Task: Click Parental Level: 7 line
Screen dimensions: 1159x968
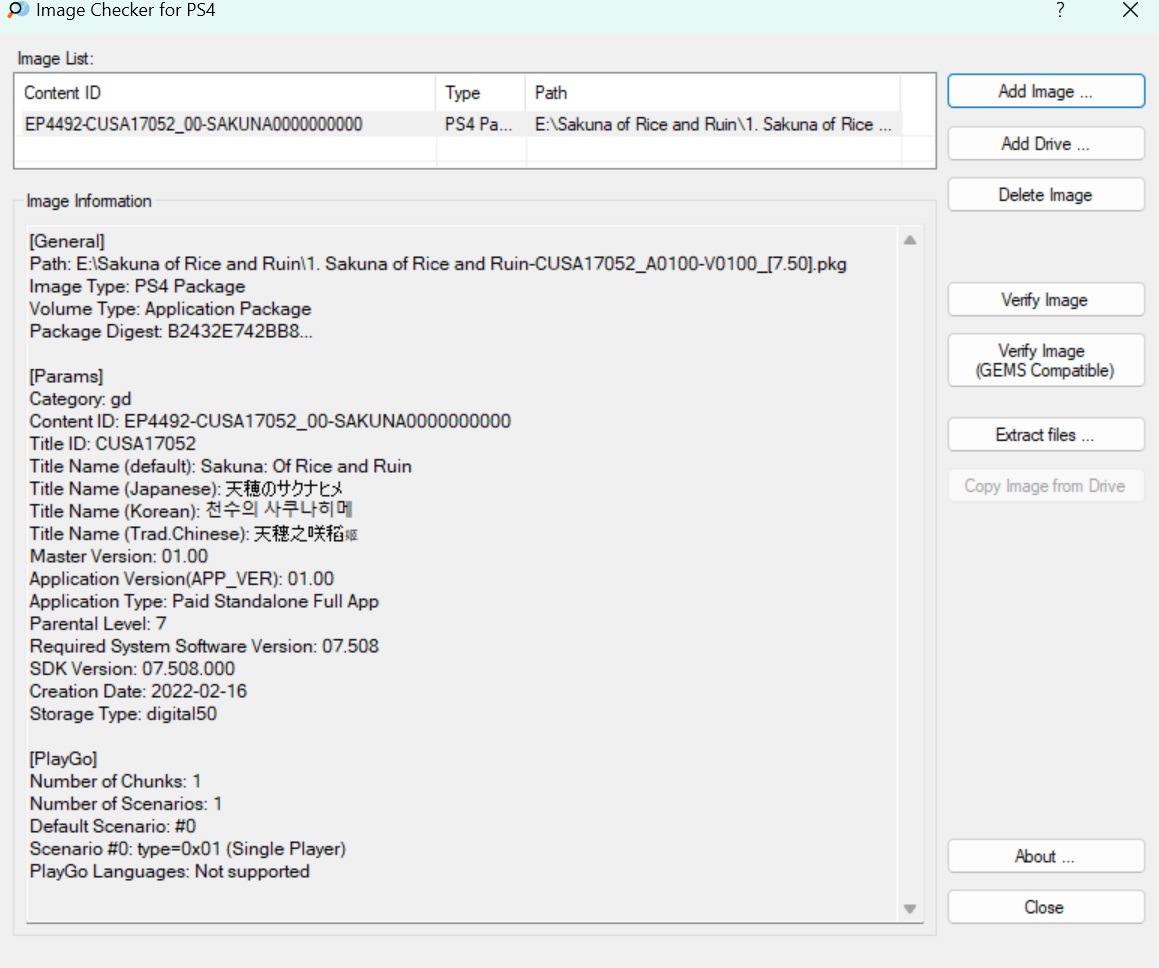Action: (98, 624)
